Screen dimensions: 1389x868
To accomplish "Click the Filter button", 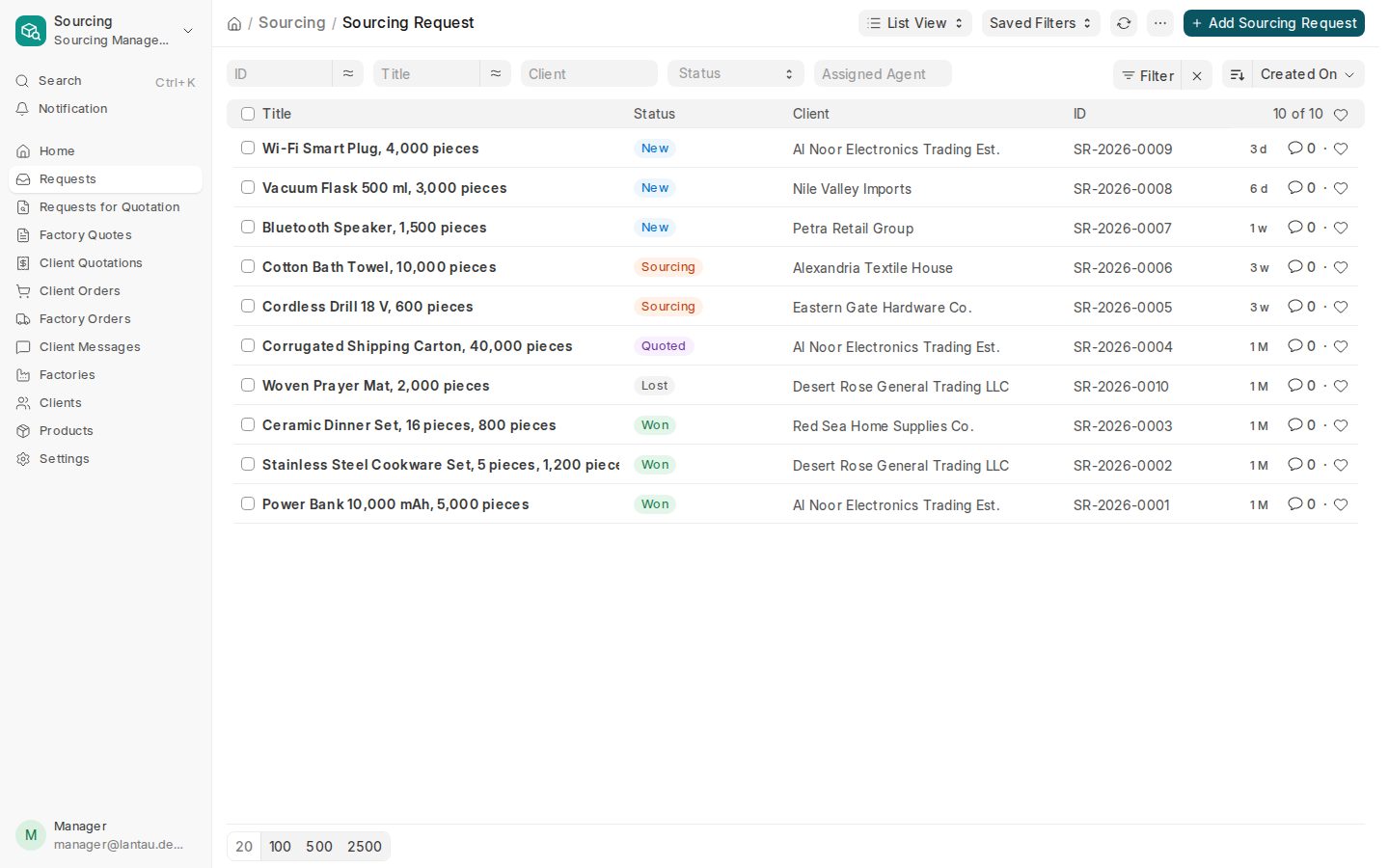I will tap(1148, 75).
